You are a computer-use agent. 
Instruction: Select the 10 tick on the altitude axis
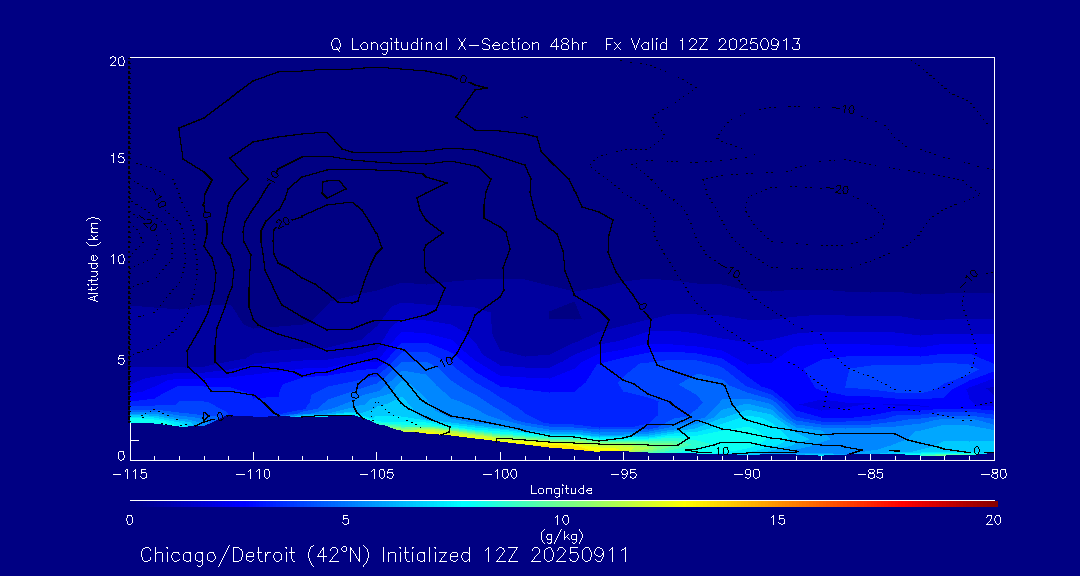[116, 259]
